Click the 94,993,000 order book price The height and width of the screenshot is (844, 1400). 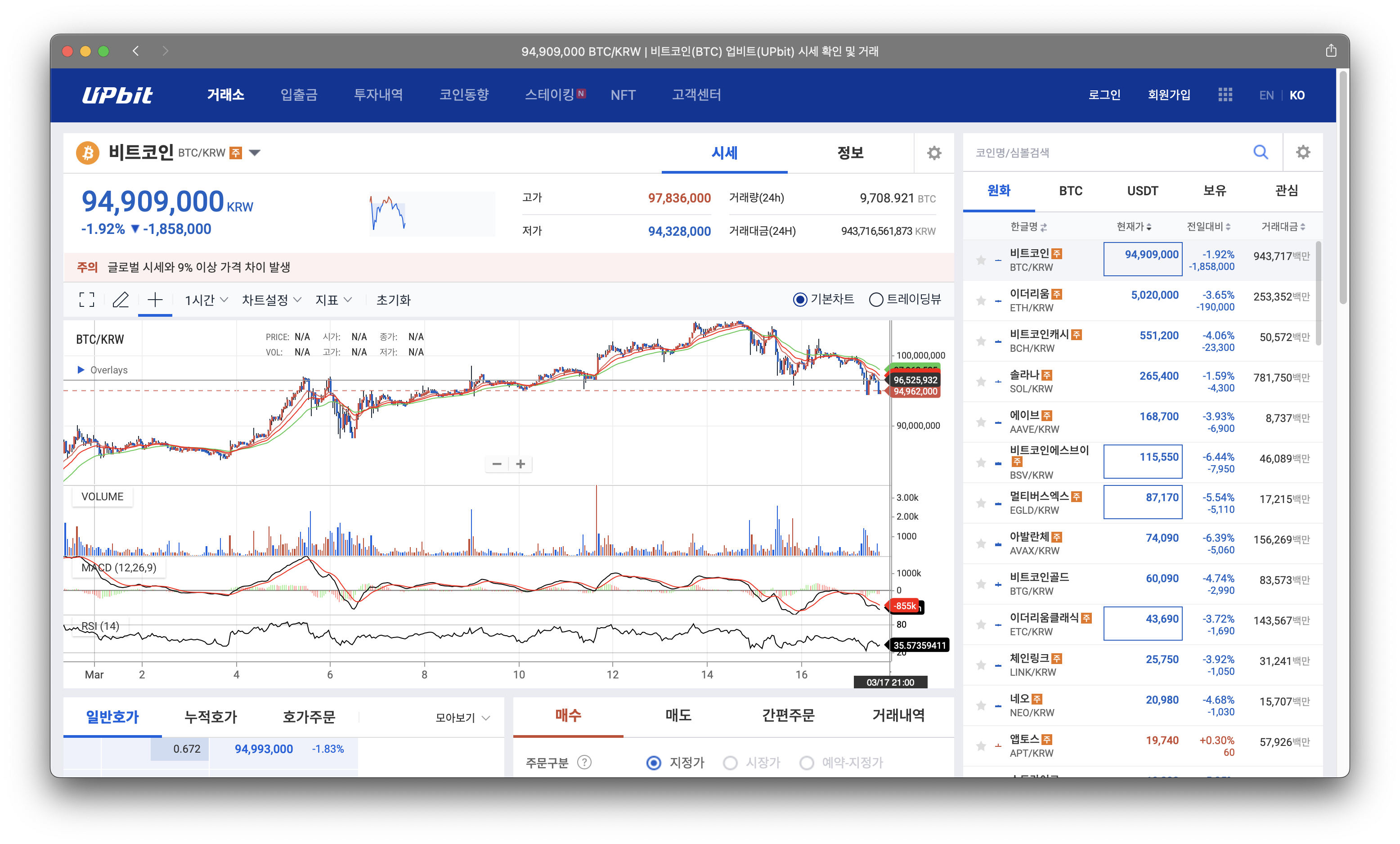coord(264,749)
